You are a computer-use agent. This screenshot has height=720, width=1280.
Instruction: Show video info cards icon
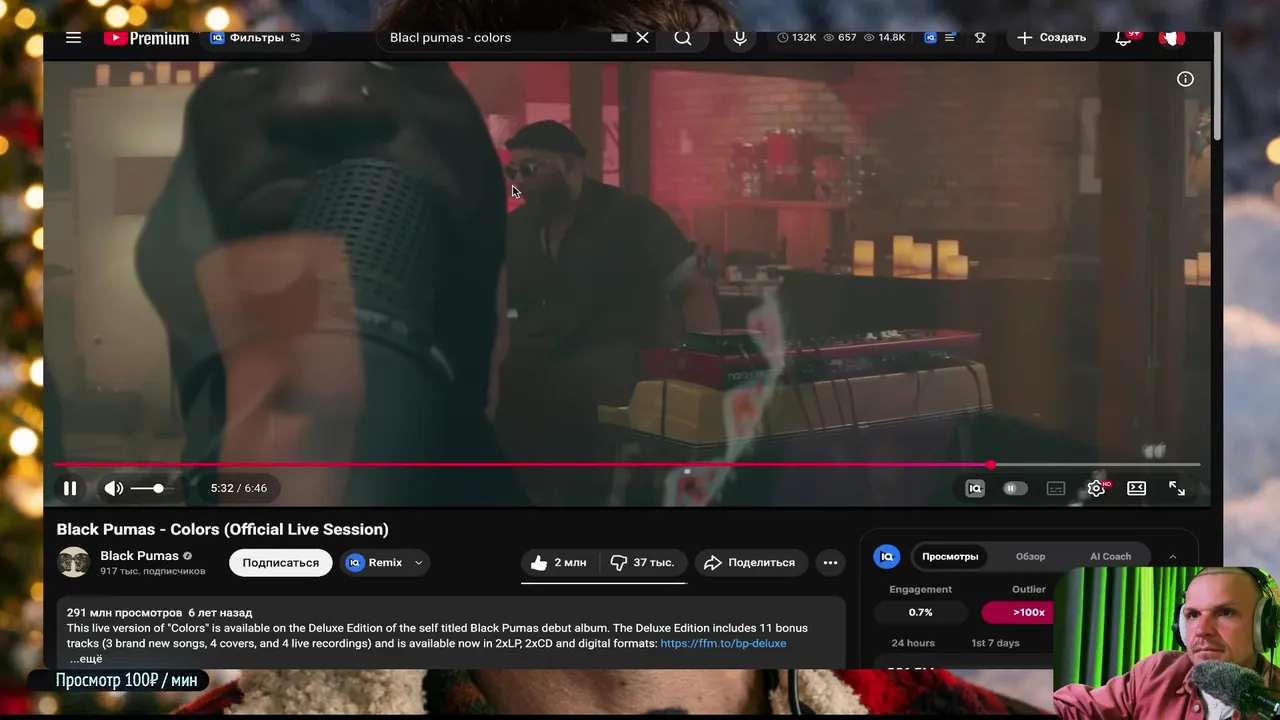coord(1185,79)
